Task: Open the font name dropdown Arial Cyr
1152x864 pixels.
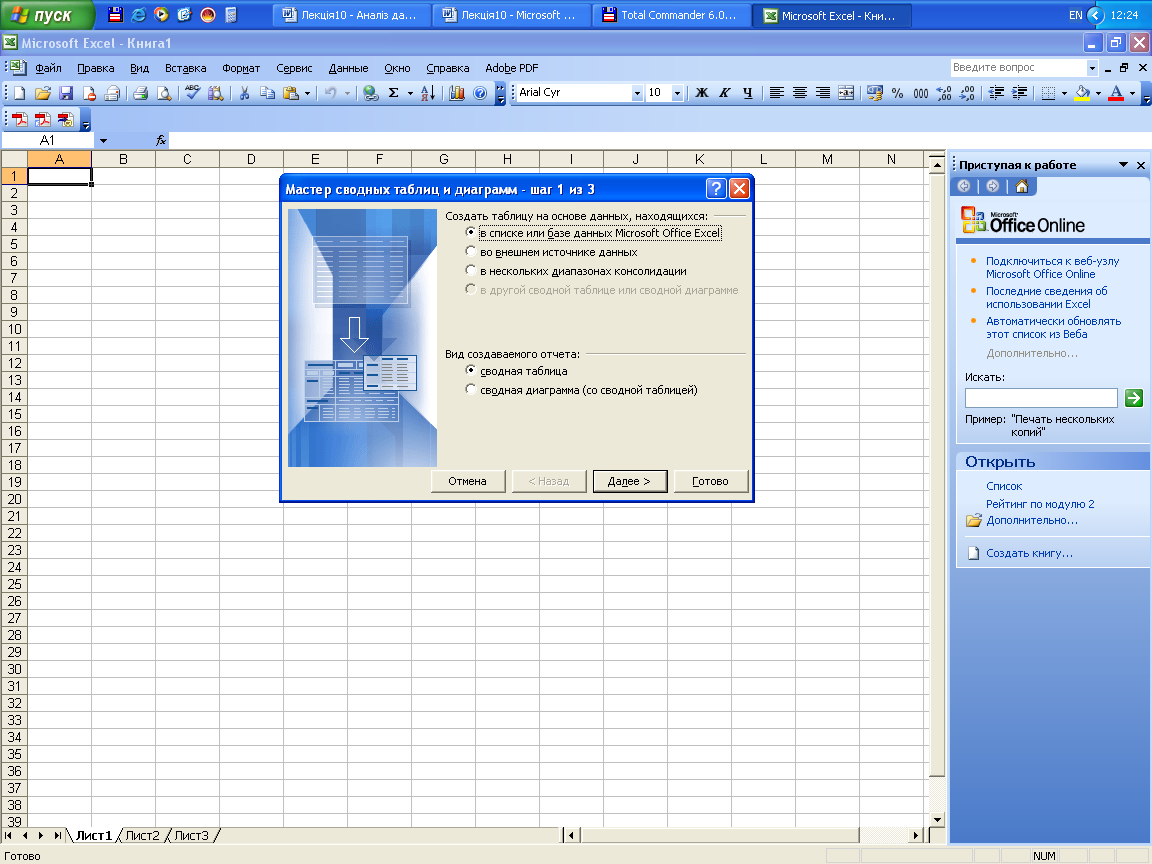Action: [x=637, y=93]
